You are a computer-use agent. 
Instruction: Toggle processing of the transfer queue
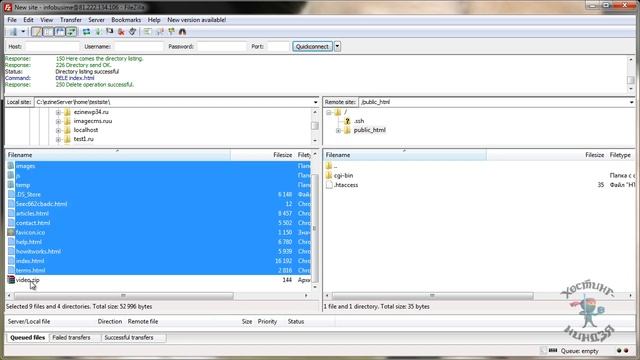[x=98, y=31]
